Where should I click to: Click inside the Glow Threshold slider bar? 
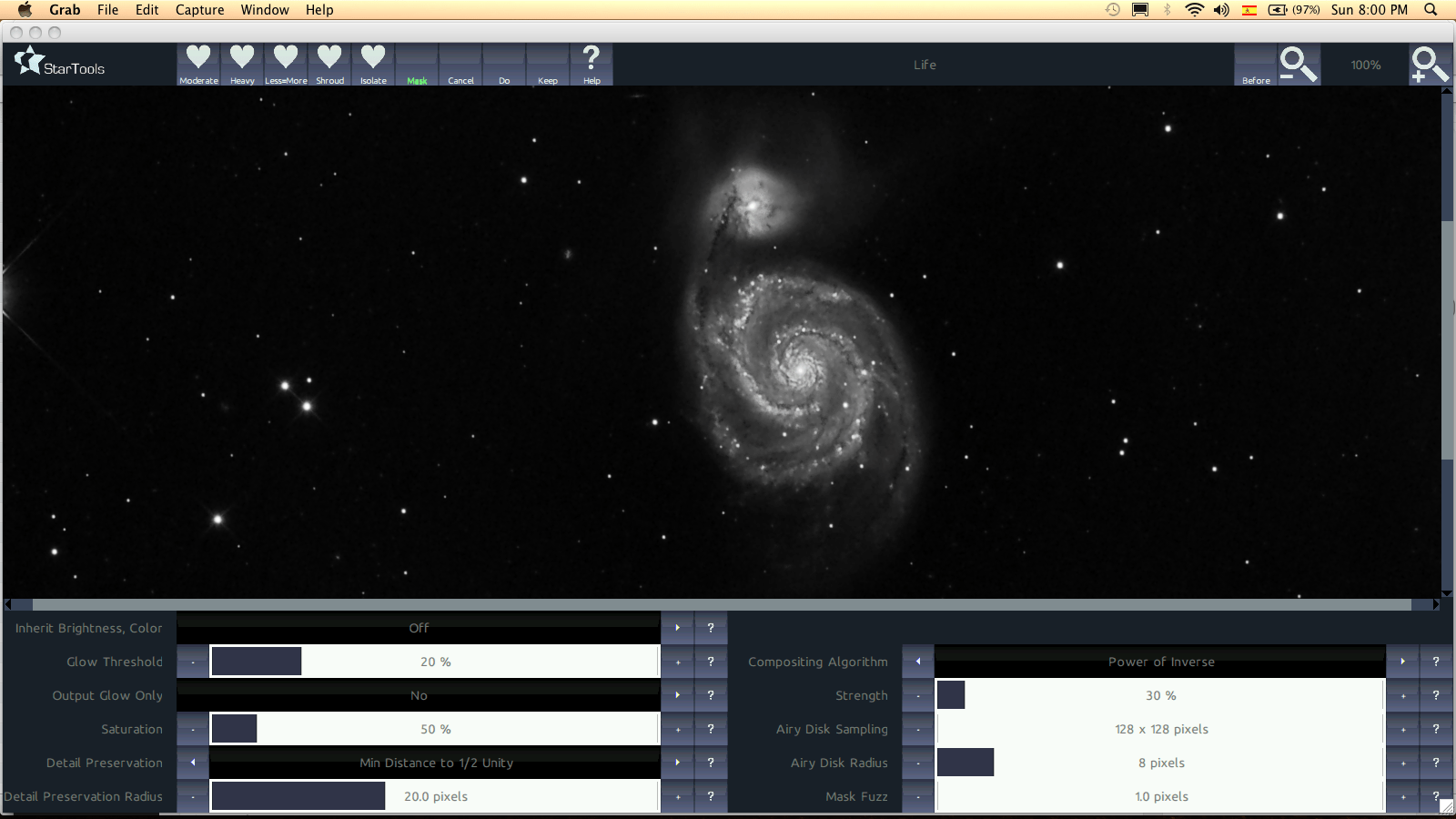435,662
